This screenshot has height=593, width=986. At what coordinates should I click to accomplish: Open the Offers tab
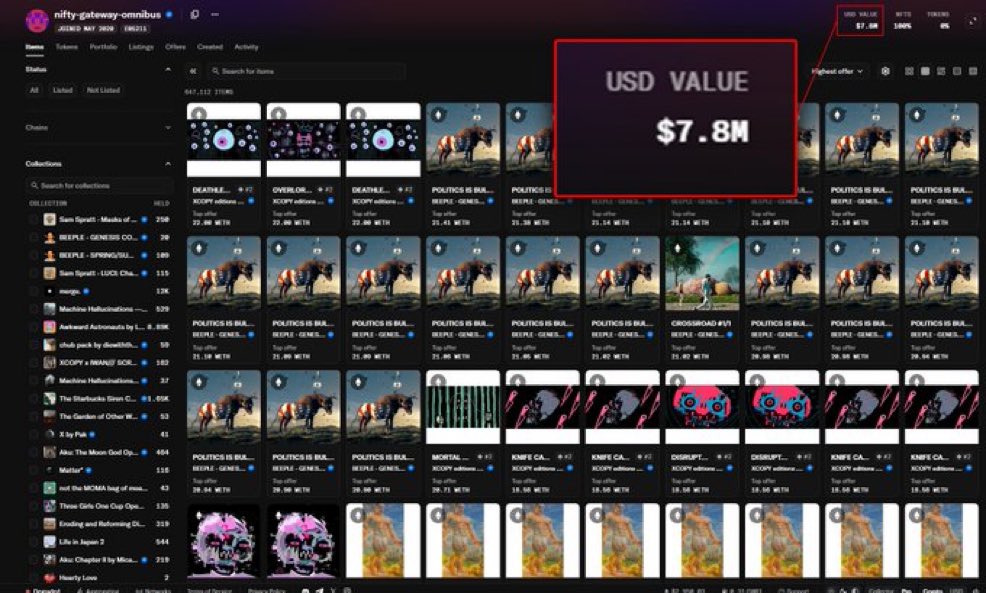(x=175, y=47)
